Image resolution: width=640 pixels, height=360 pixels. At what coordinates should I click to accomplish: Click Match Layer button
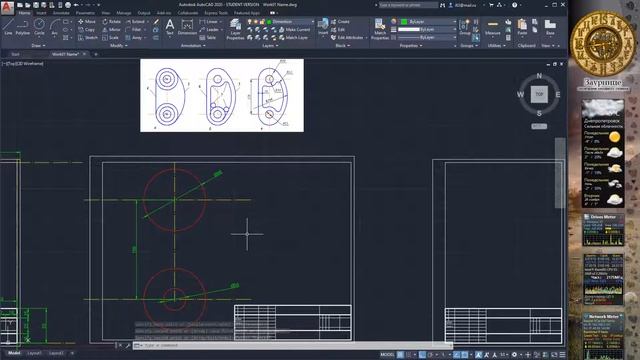[x=293, y=38]
